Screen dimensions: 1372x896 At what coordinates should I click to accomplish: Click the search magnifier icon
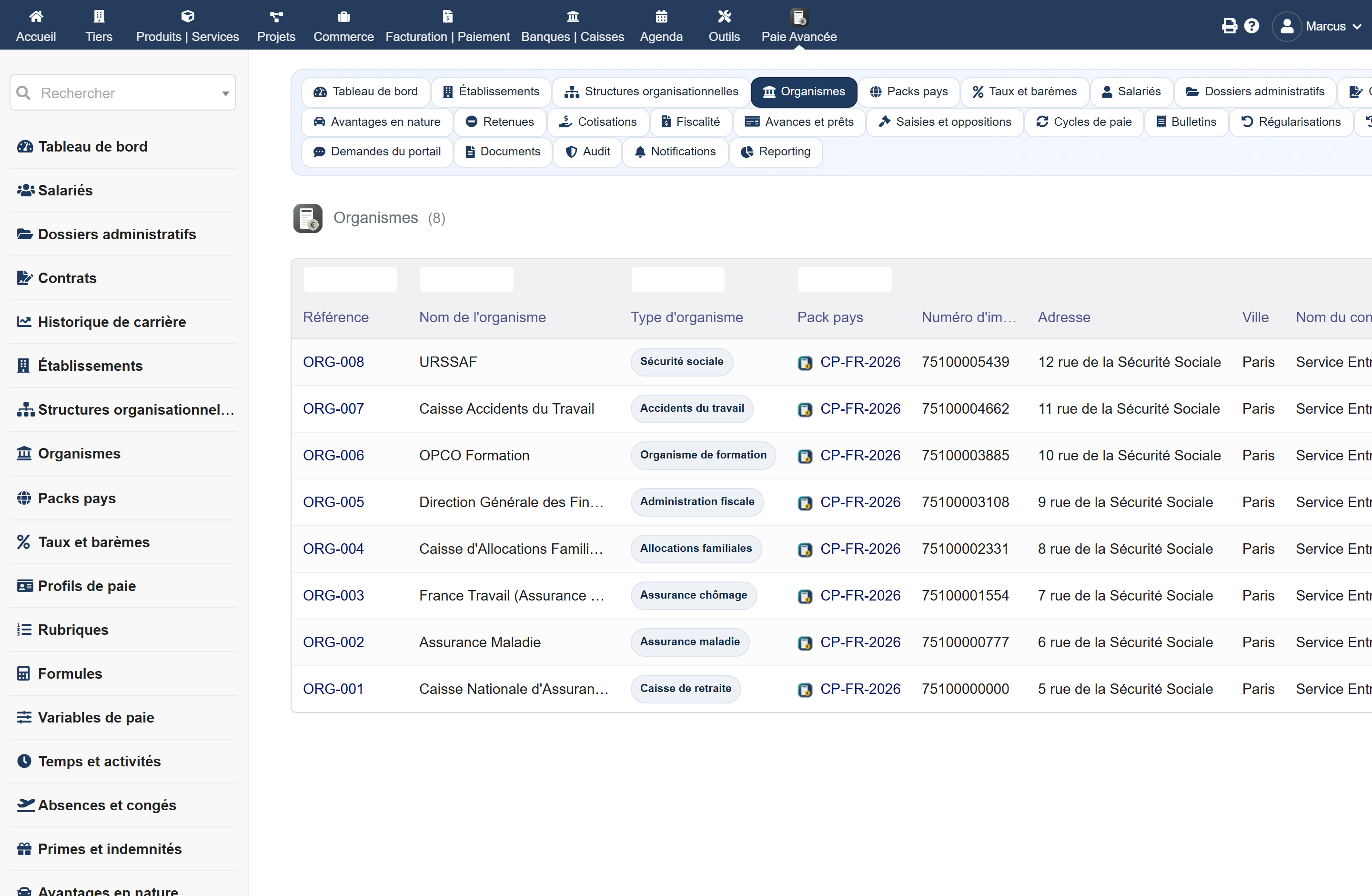click(24, 93)
